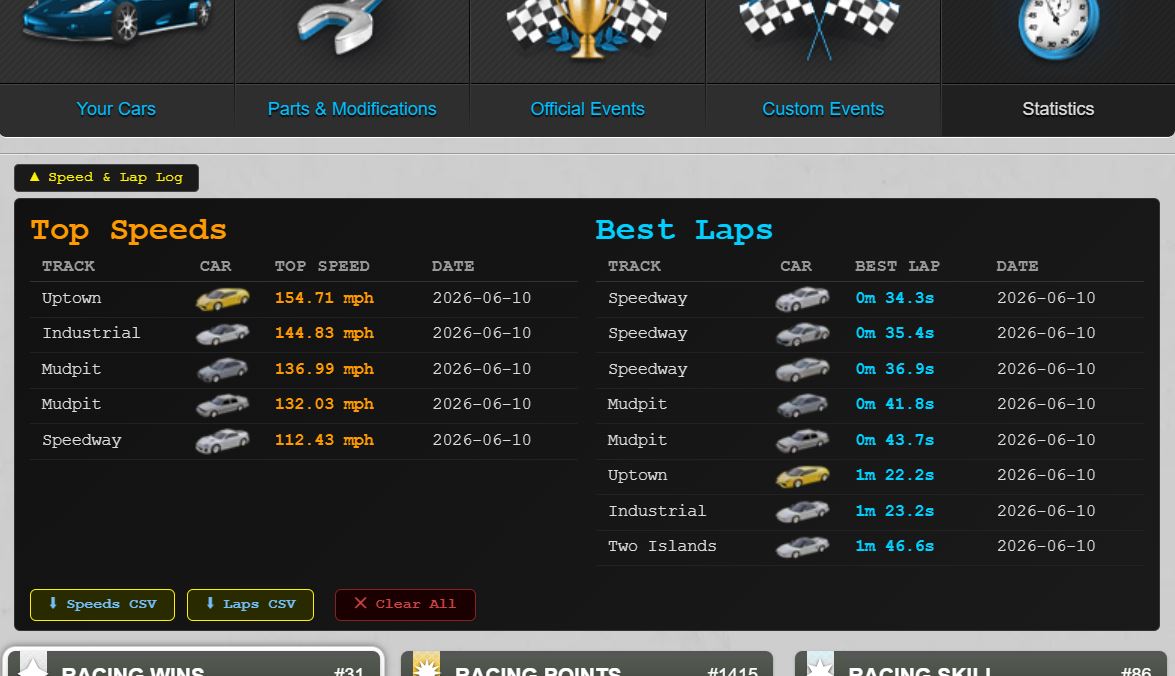This screenshot has height=676, width=1175.
Task: Click the 132.03 mph top speed value
Action: pos(324,405)
